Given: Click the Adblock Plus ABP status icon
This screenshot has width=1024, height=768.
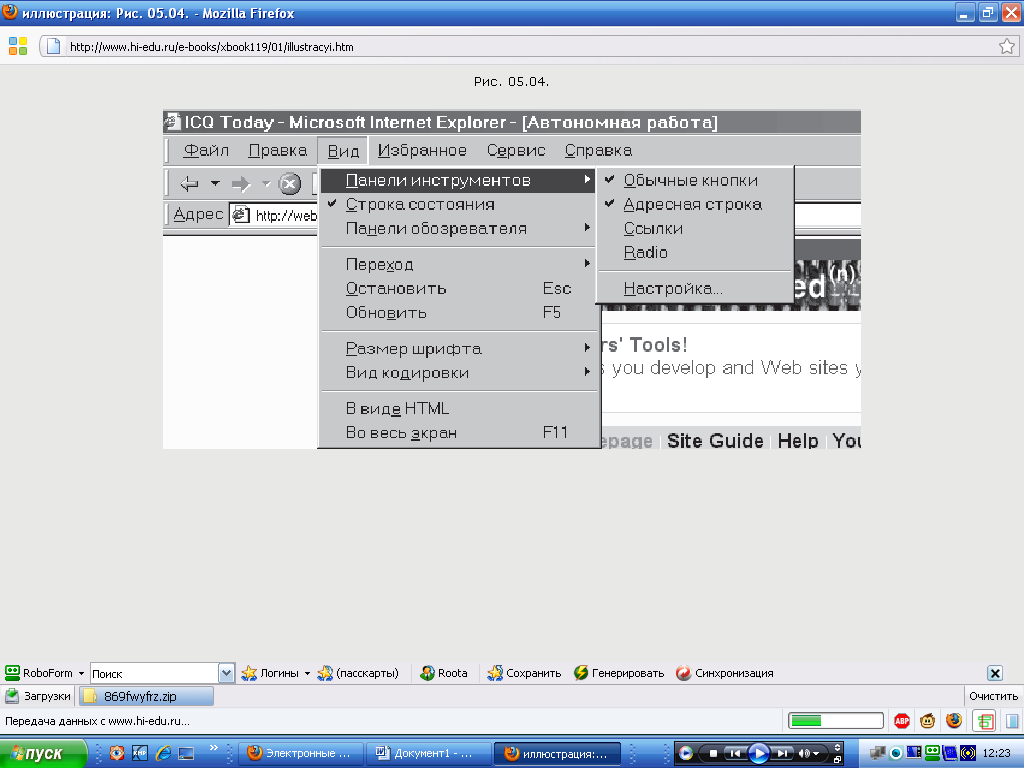Looking at the screenshot, I should (902, 721).
